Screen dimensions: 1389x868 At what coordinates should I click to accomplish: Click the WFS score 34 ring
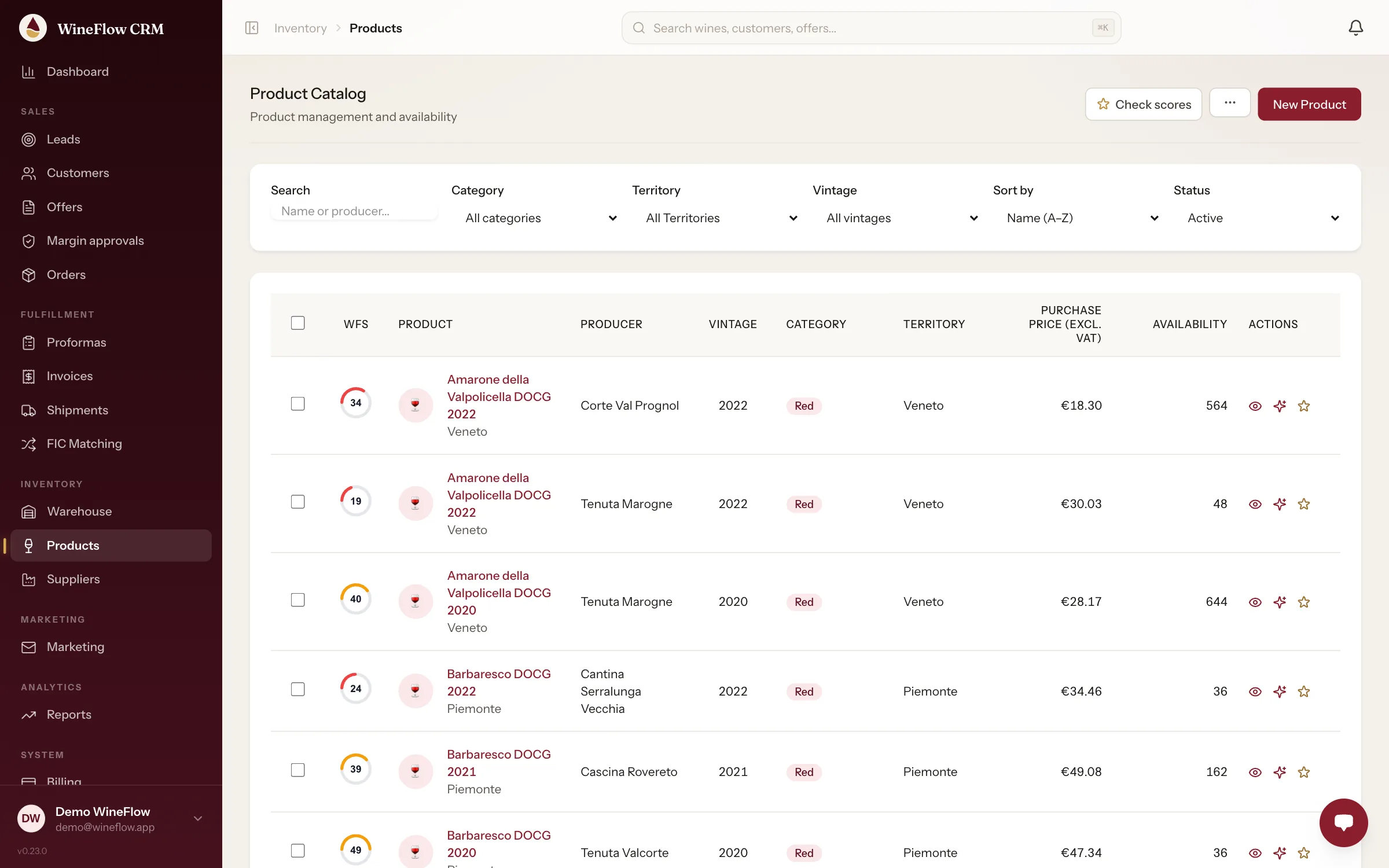355,403
